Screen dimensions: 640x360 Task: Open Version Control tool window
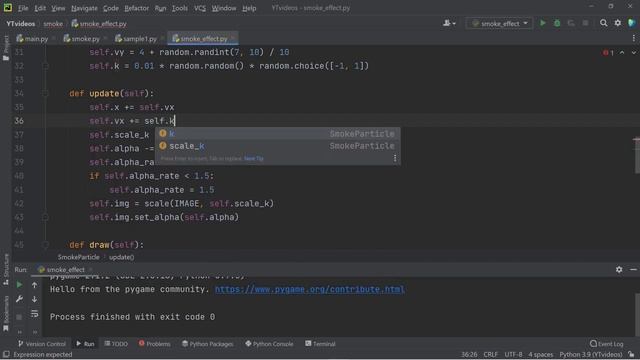(x=42, y=344)
